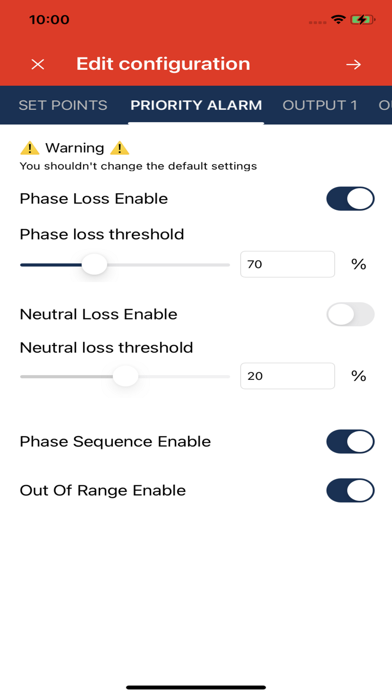Switch to the SET POINTS tab
Viewport: 392px width, 696px height.
63,105
